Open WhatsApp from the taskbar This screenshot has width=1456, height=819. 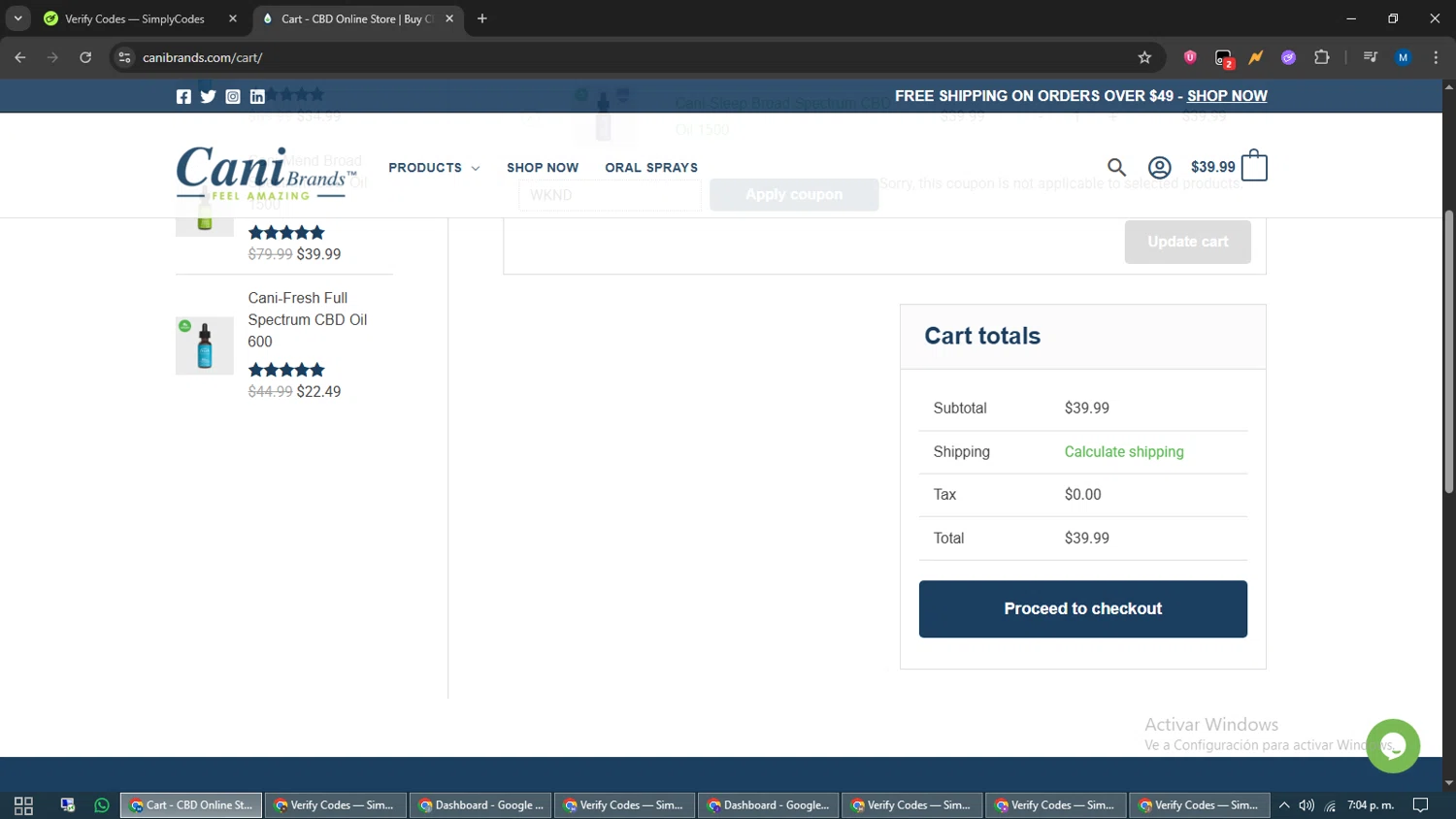[102, 805]
